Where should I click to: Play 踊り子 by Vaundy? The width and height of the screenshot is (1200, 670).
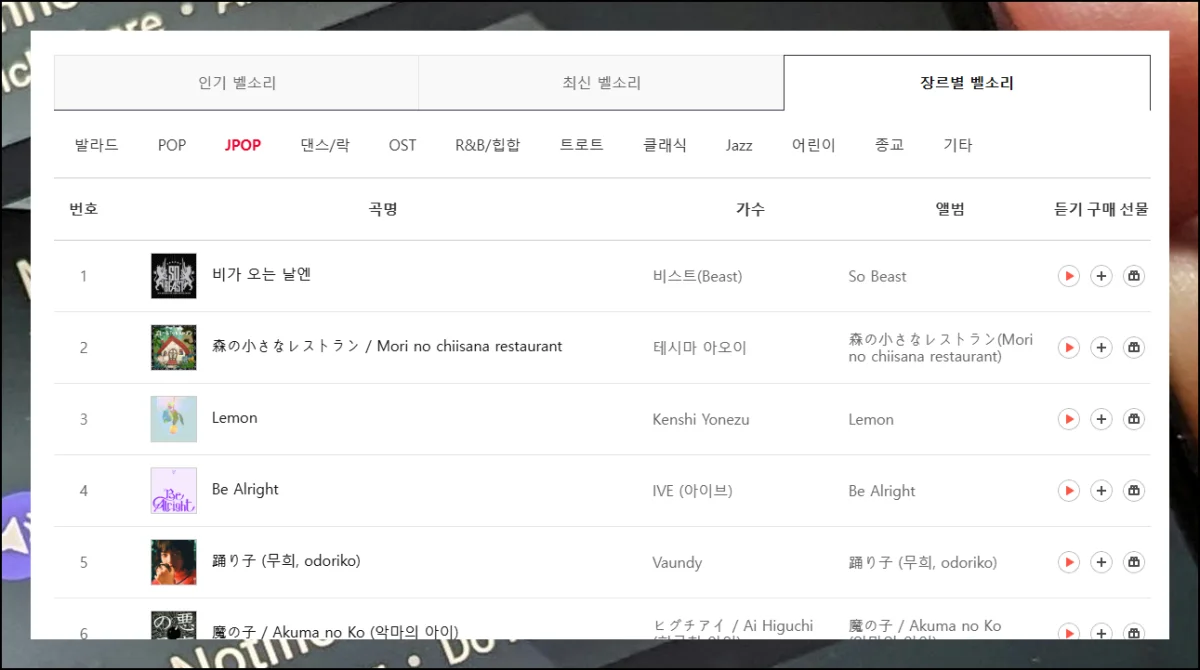pyautogui.click(x=1068, y=563)
